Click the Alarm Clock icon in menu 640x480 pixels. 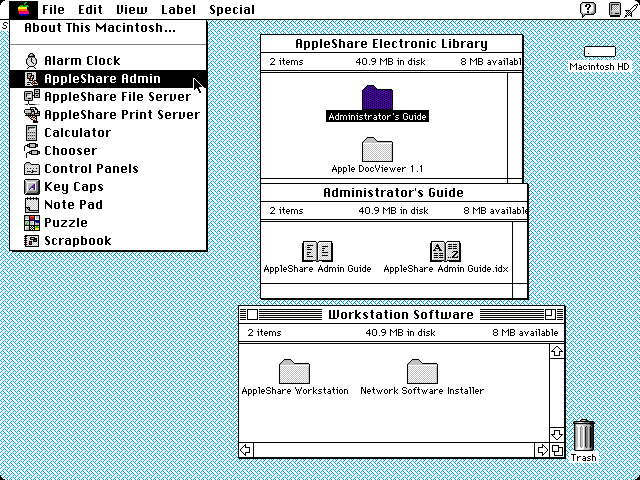(x=31, y=61)
